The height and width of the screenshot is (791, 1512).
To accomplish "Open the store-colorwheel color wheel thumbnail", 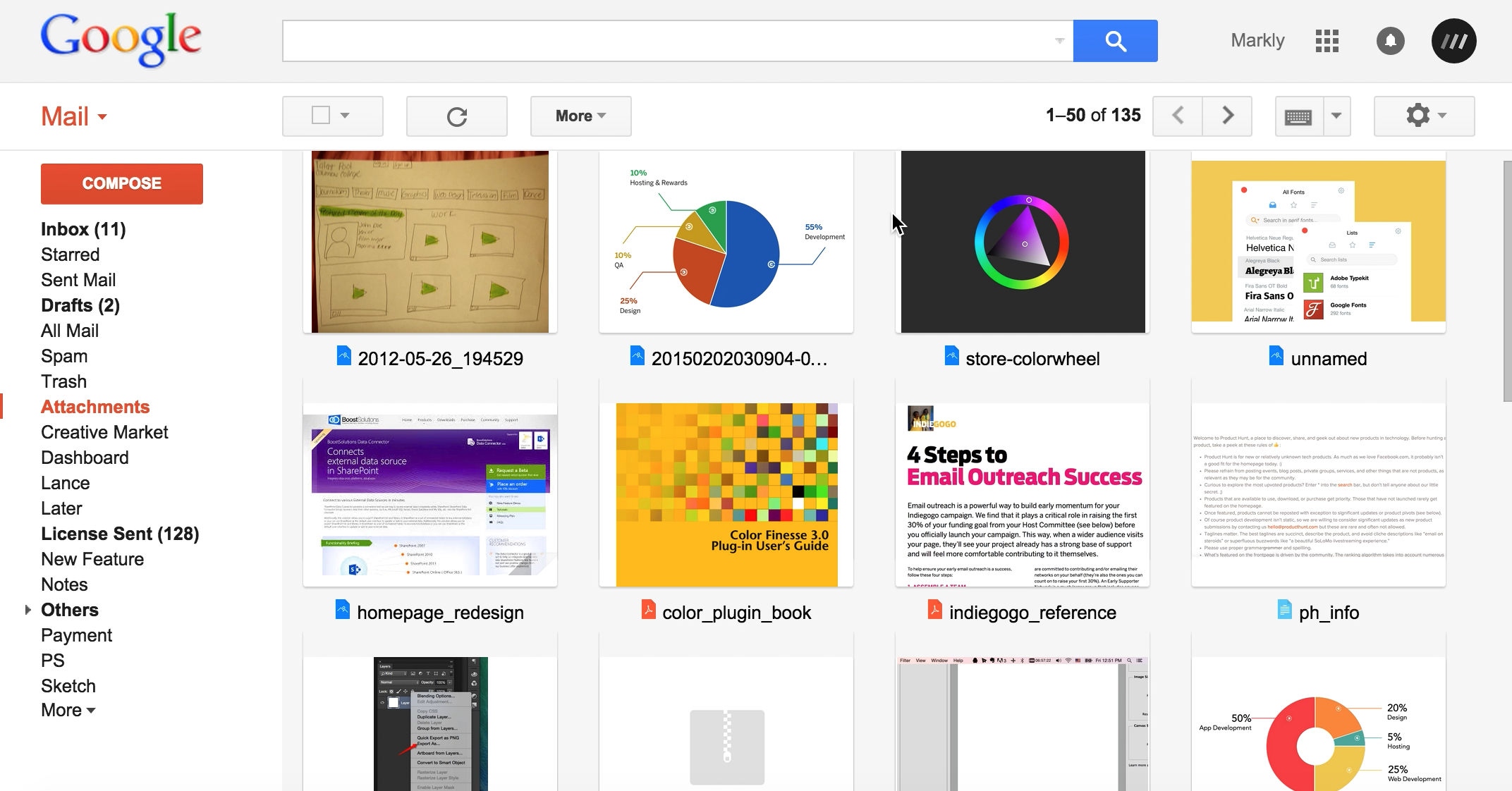I will coord(1023,242).
